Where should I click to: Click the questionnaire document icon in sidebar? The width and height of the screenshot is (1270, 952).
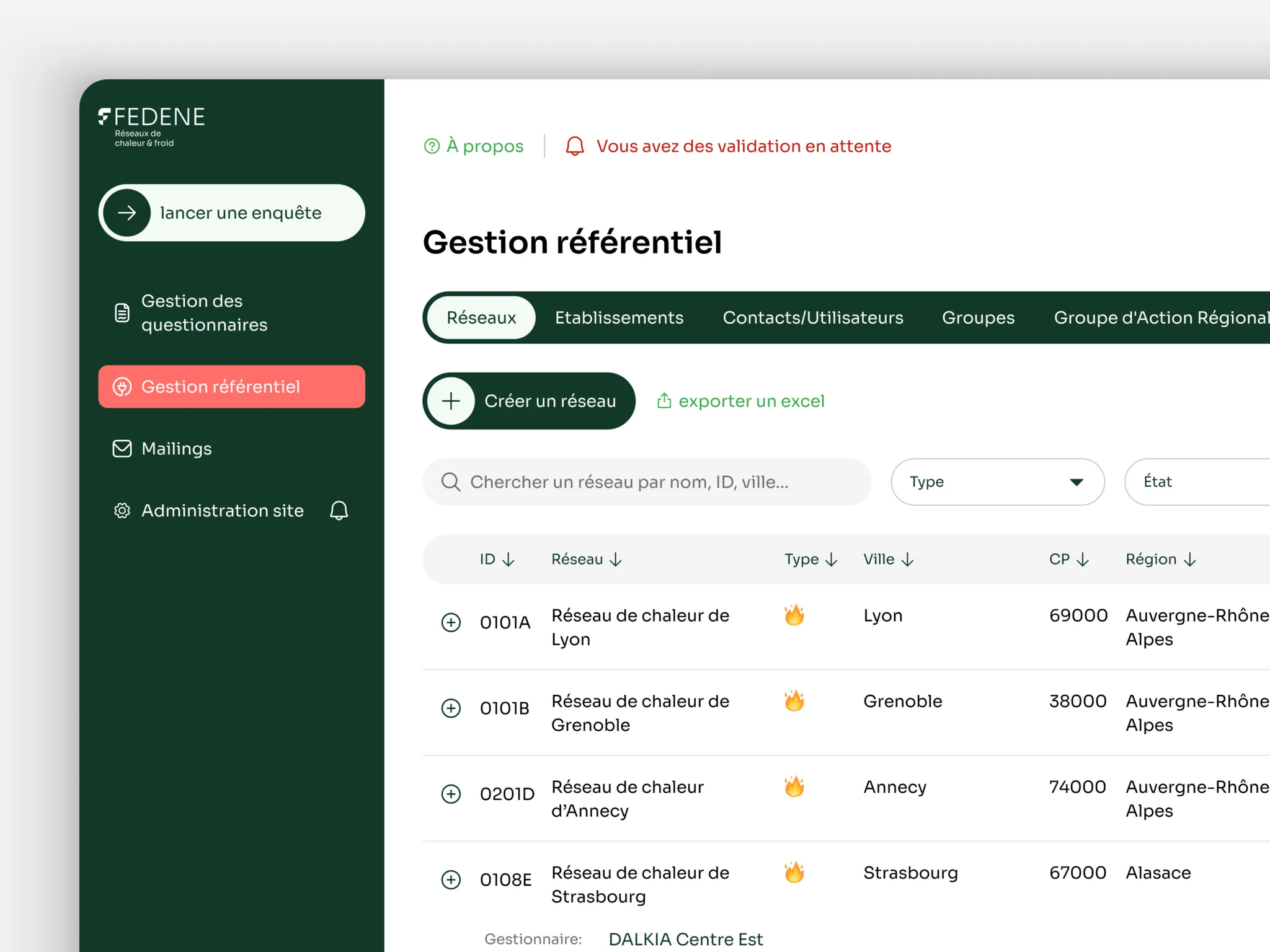tap(122, 312)
